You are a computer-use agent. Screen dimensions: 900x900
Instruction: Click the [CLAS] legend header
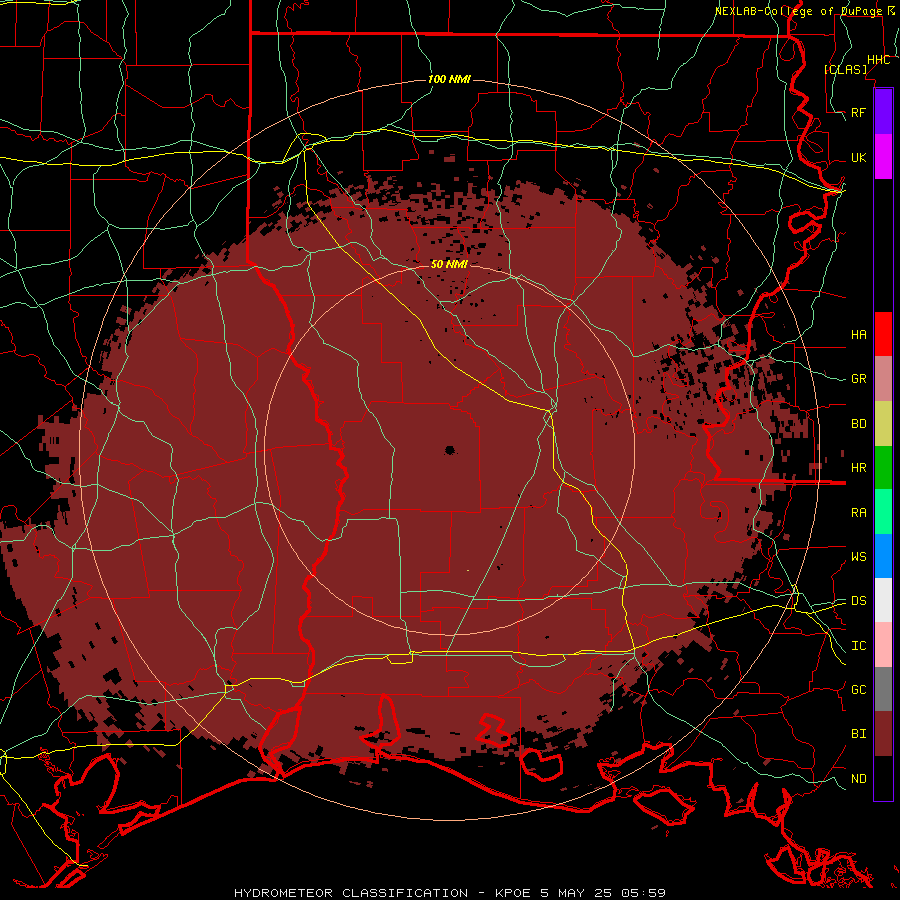(x=845, y=69)
